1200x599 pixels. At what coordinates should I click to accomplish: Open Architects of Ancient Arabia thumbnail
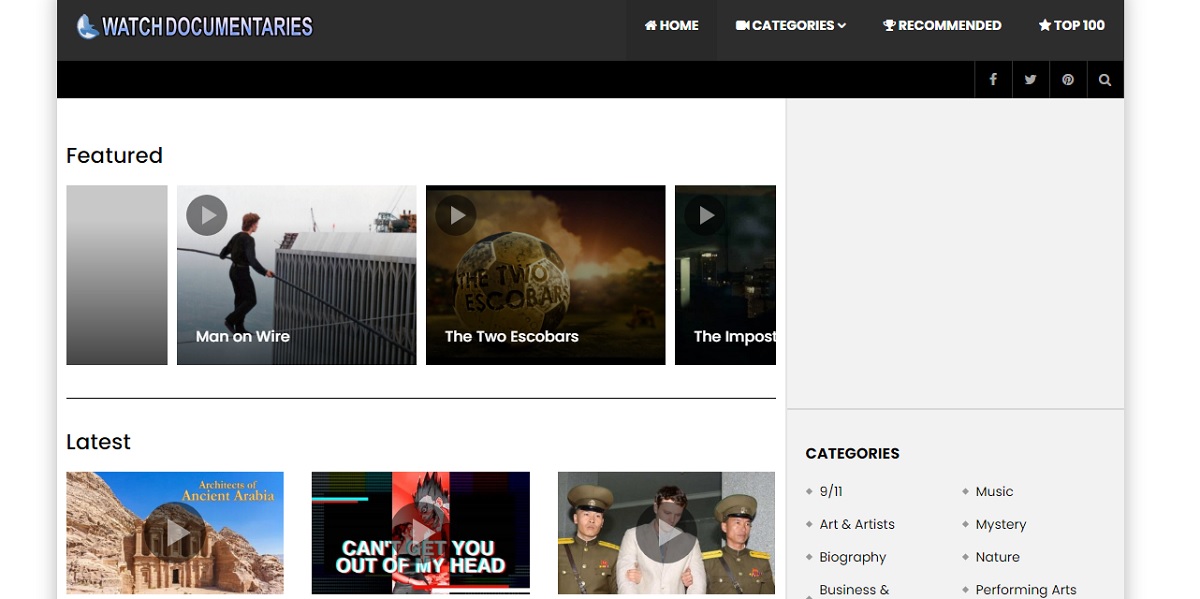coord(175,533)
